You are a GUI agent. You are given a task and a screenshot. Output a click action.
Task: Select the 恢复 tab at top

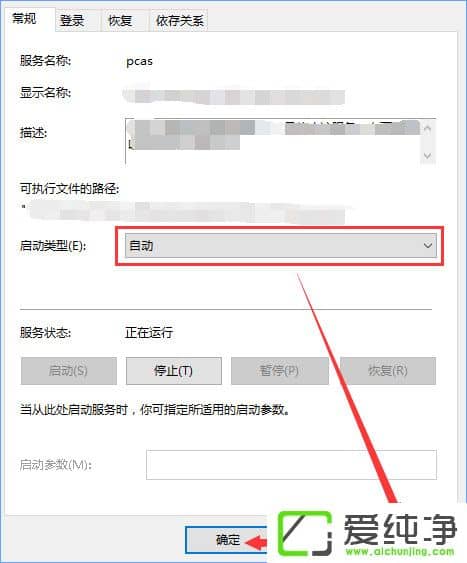120,20
